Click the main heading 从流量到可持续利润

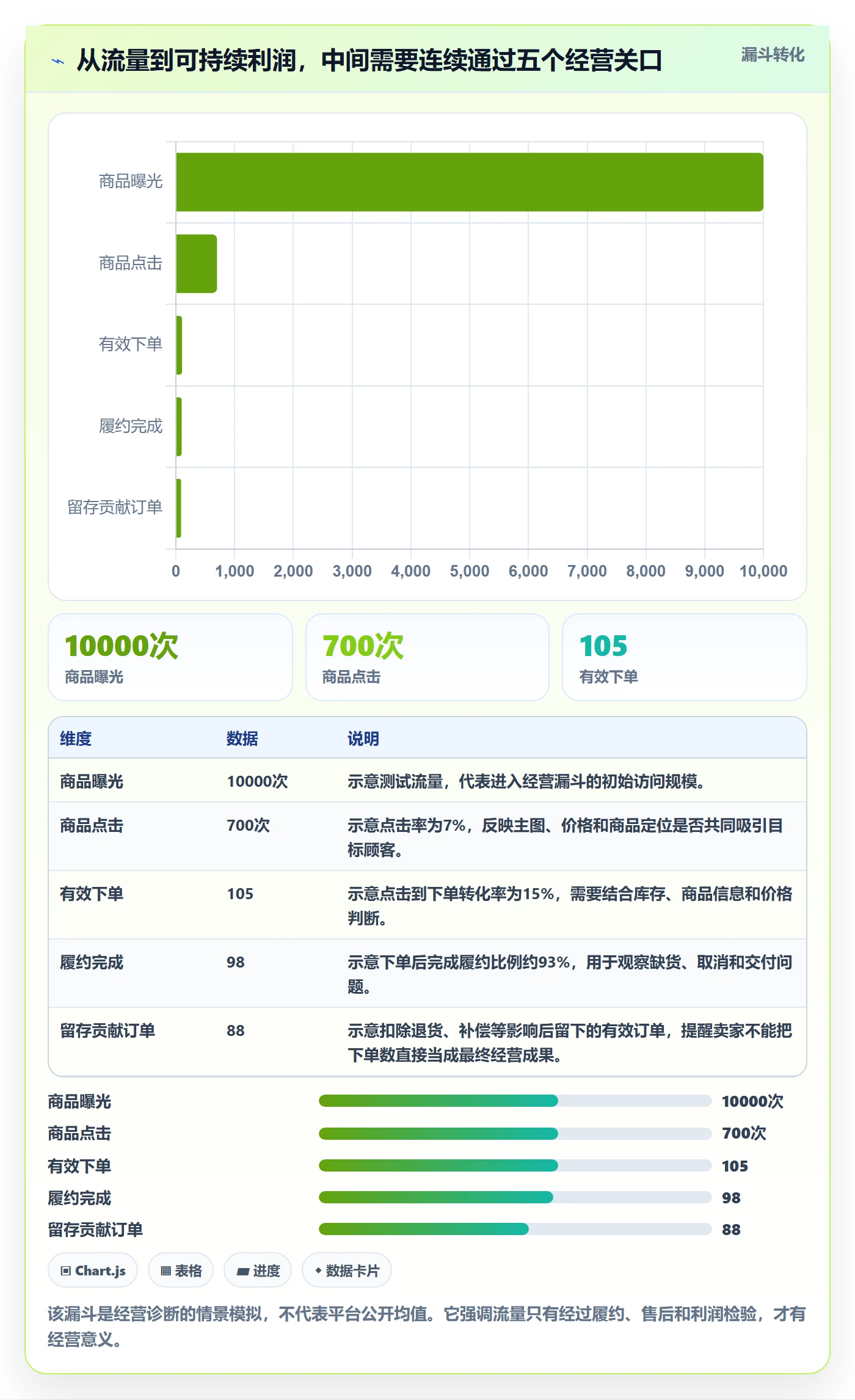click(369, 60)
